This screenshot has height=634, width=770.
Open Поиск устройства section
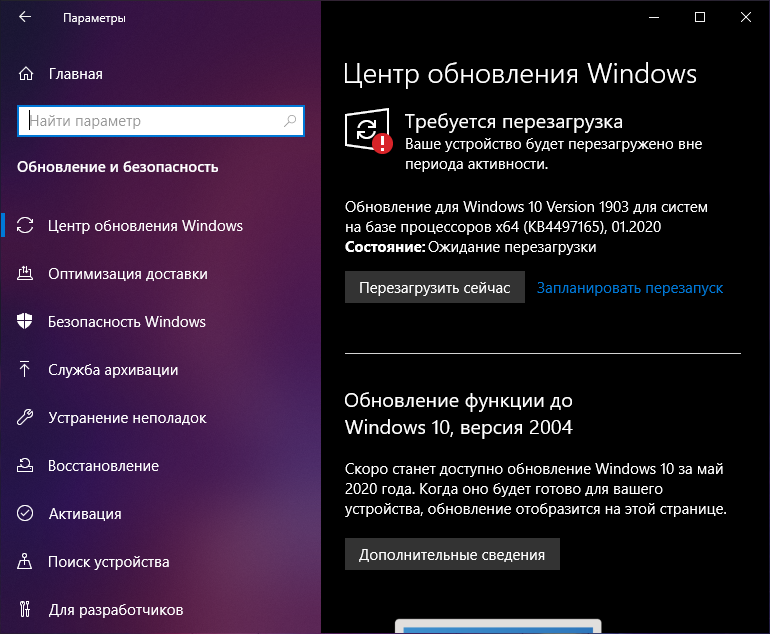point(109,562)
